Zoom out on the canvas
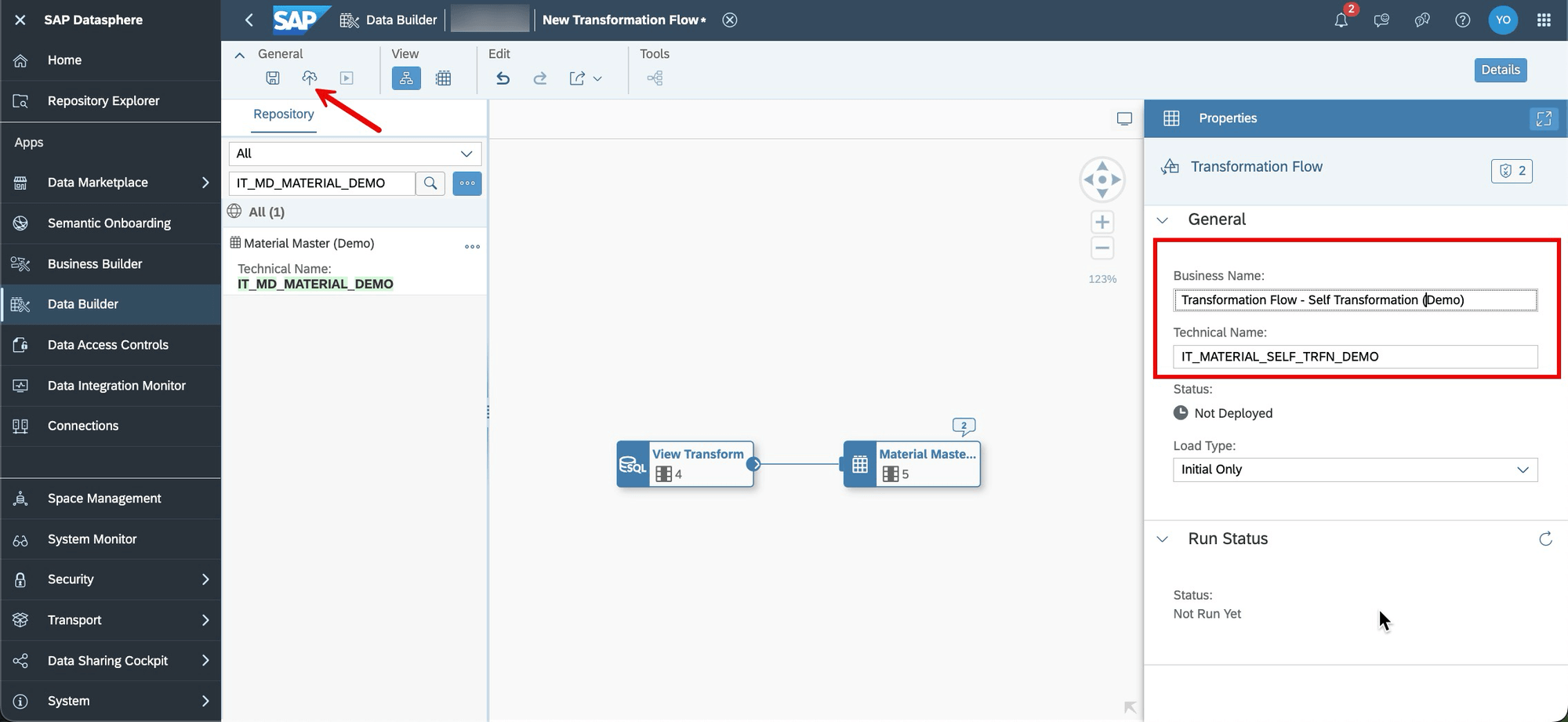The image size is (1568, 722). click(x=1102, y=249)
